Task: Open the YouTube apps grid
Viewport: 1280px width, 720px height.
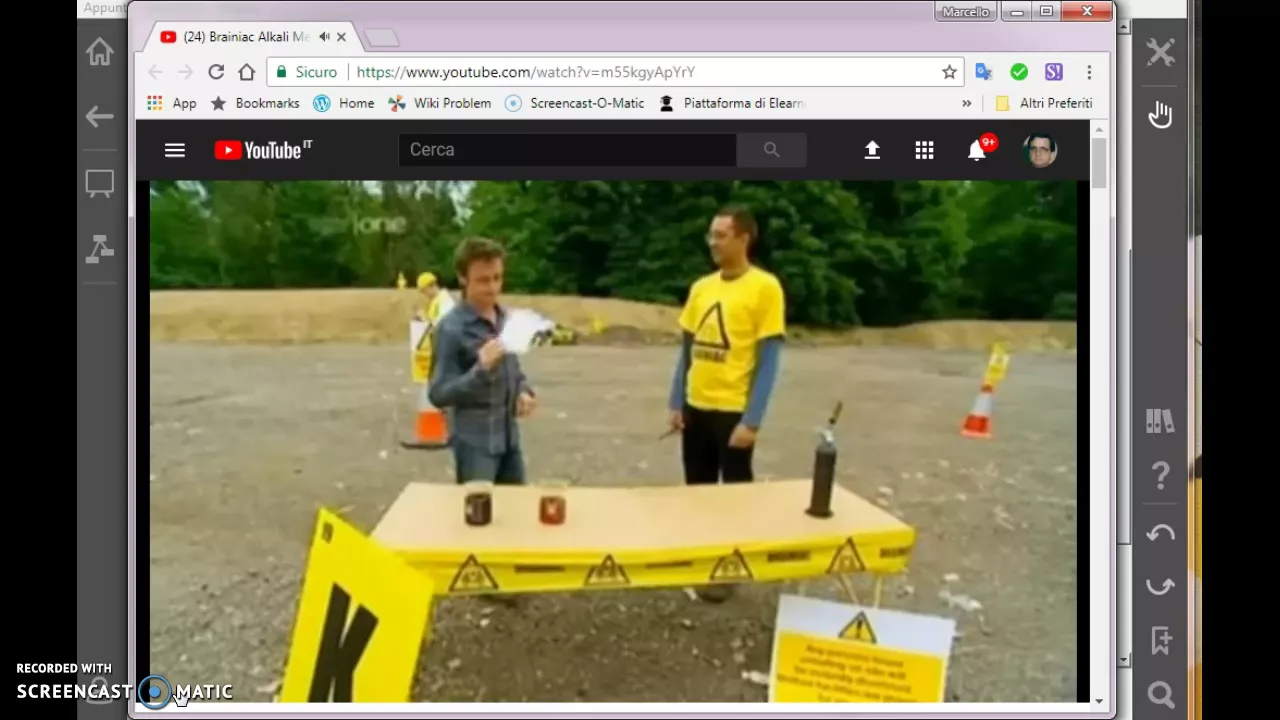Action: pyautogui.click(x=924, y=150)
